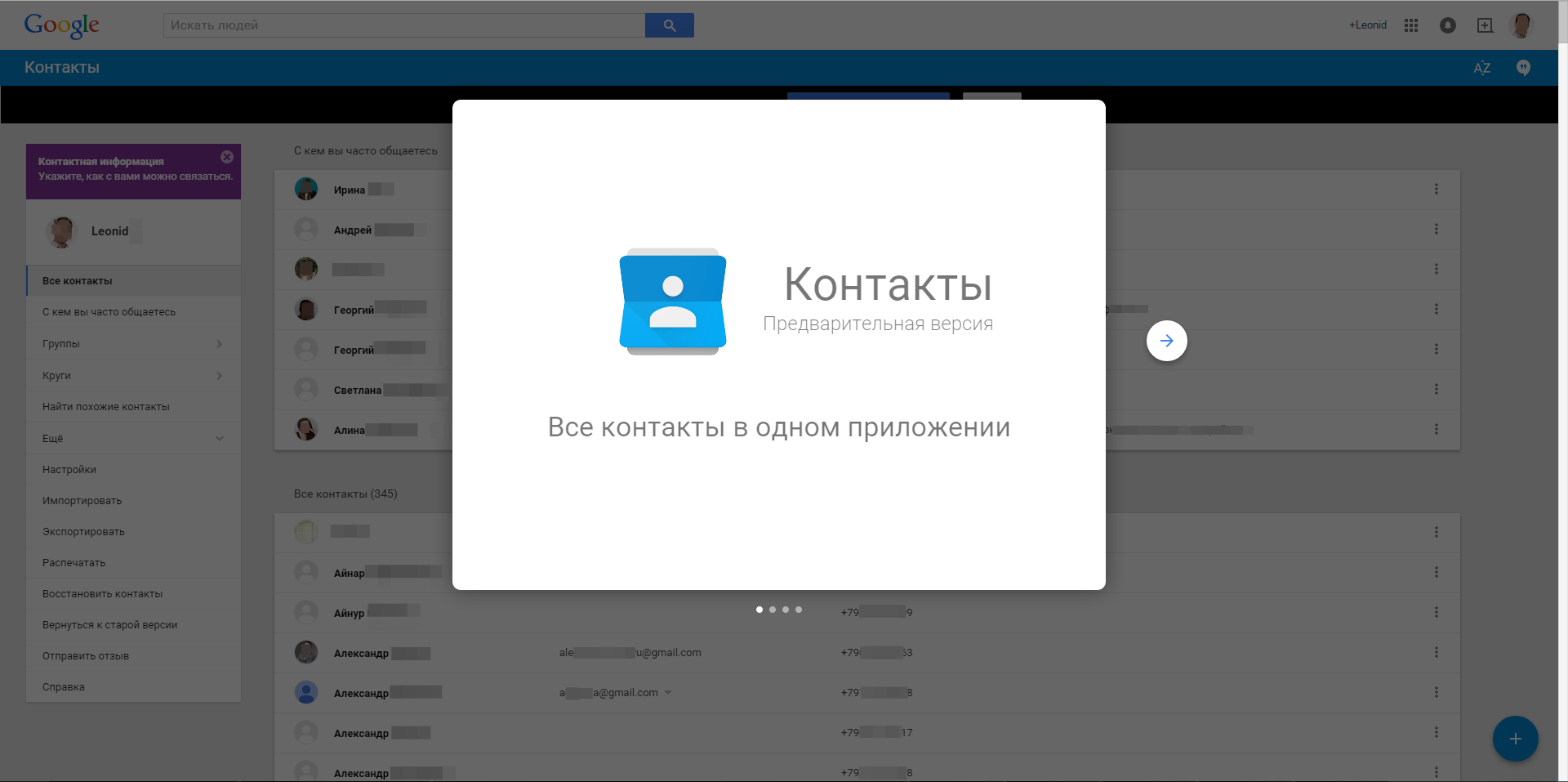Click the Искать людей search field
1568x782 pixels.
404,25
